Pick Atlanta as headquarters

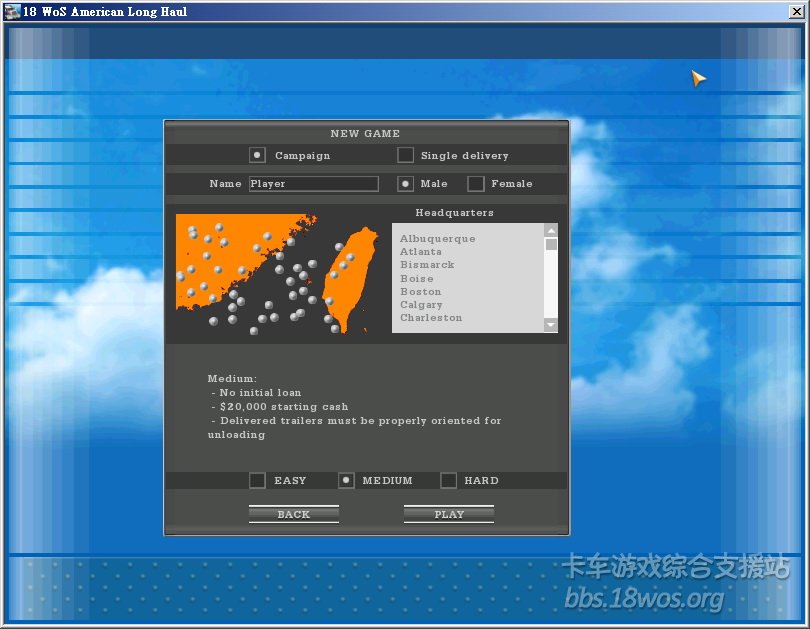tap(420, 251)
